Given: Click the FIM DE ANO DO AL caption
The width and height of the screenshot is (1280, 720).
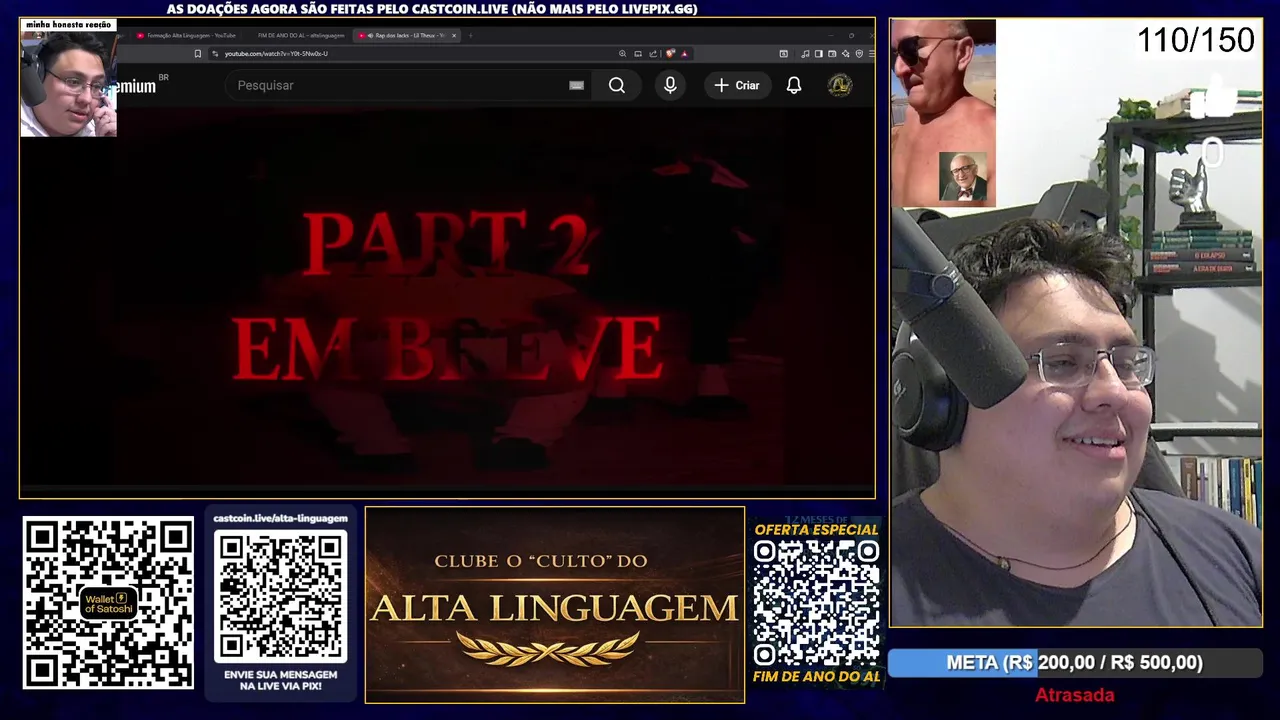Looking at the screenshot, I should click(816, 677).
